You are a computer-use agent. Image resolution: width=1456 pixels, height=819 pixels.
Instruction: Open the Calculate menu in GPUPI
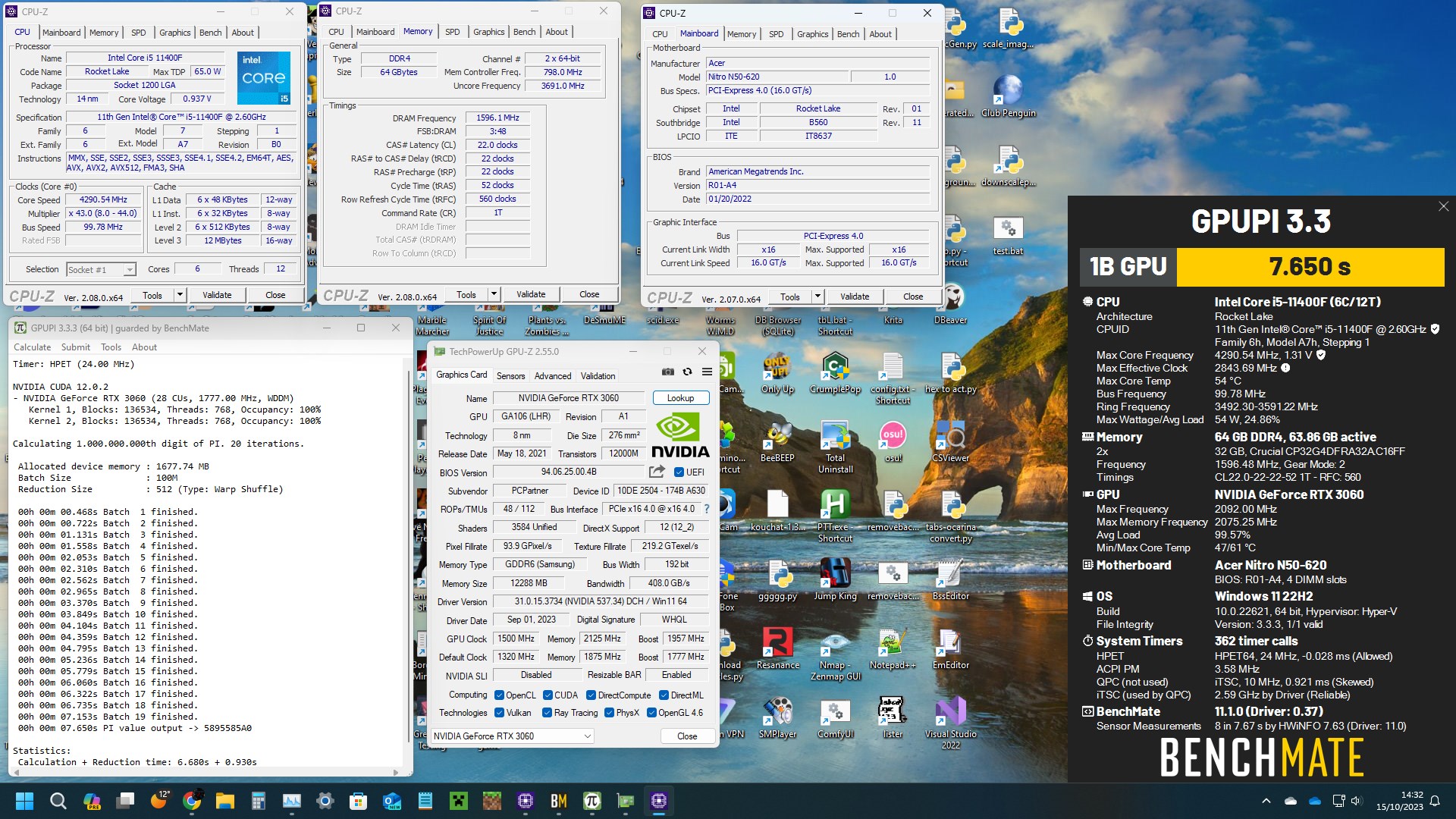point(32,347)
